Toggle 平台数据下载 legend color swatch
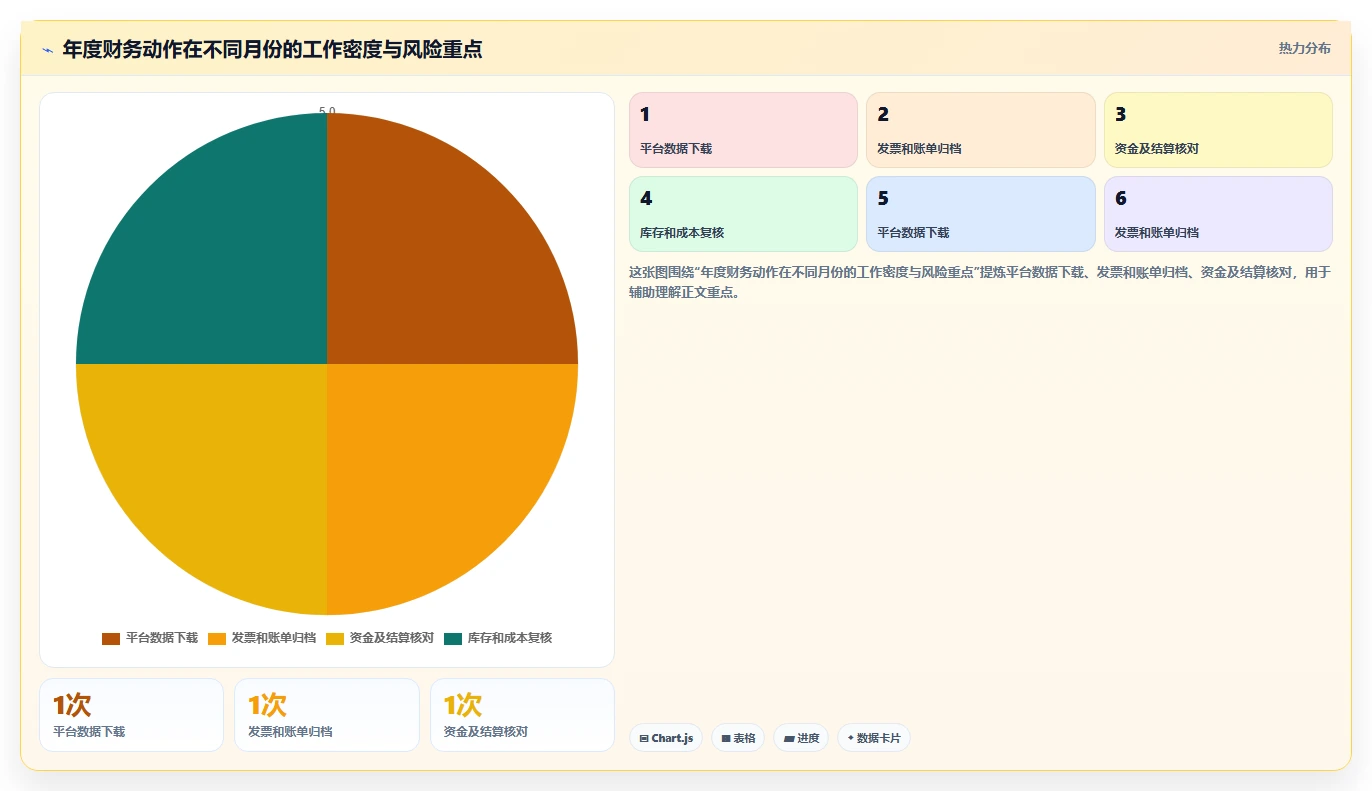1372x791 pixels. point(111,638)
